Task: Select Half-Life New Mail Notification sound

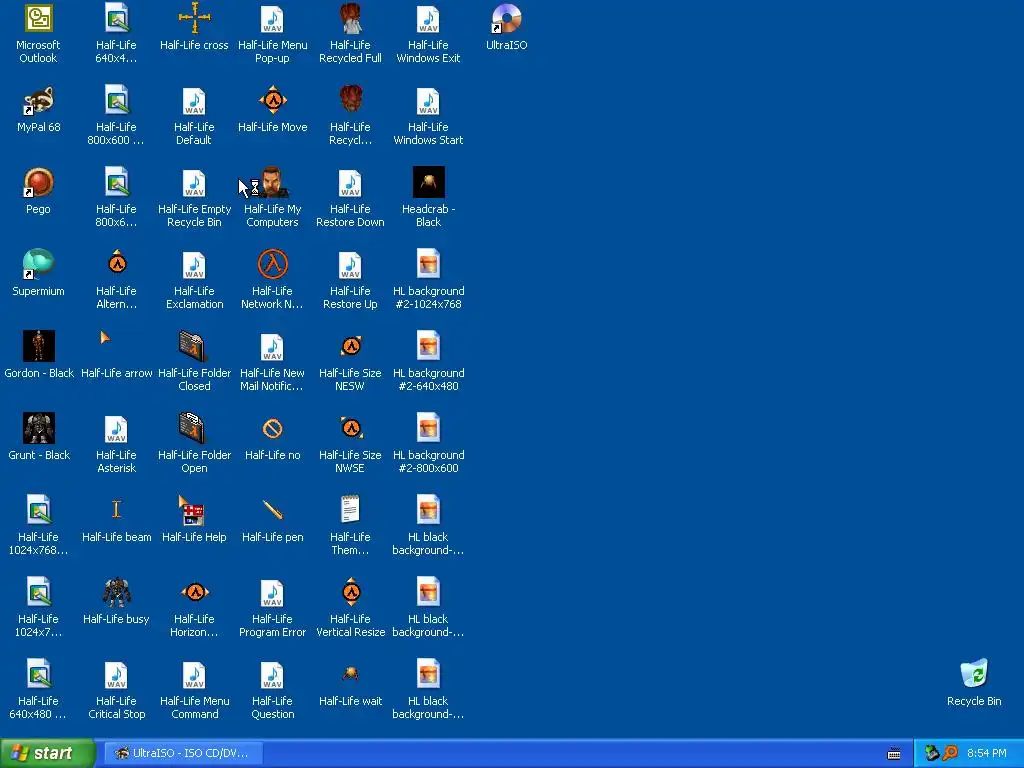Action: coord(272,362)
